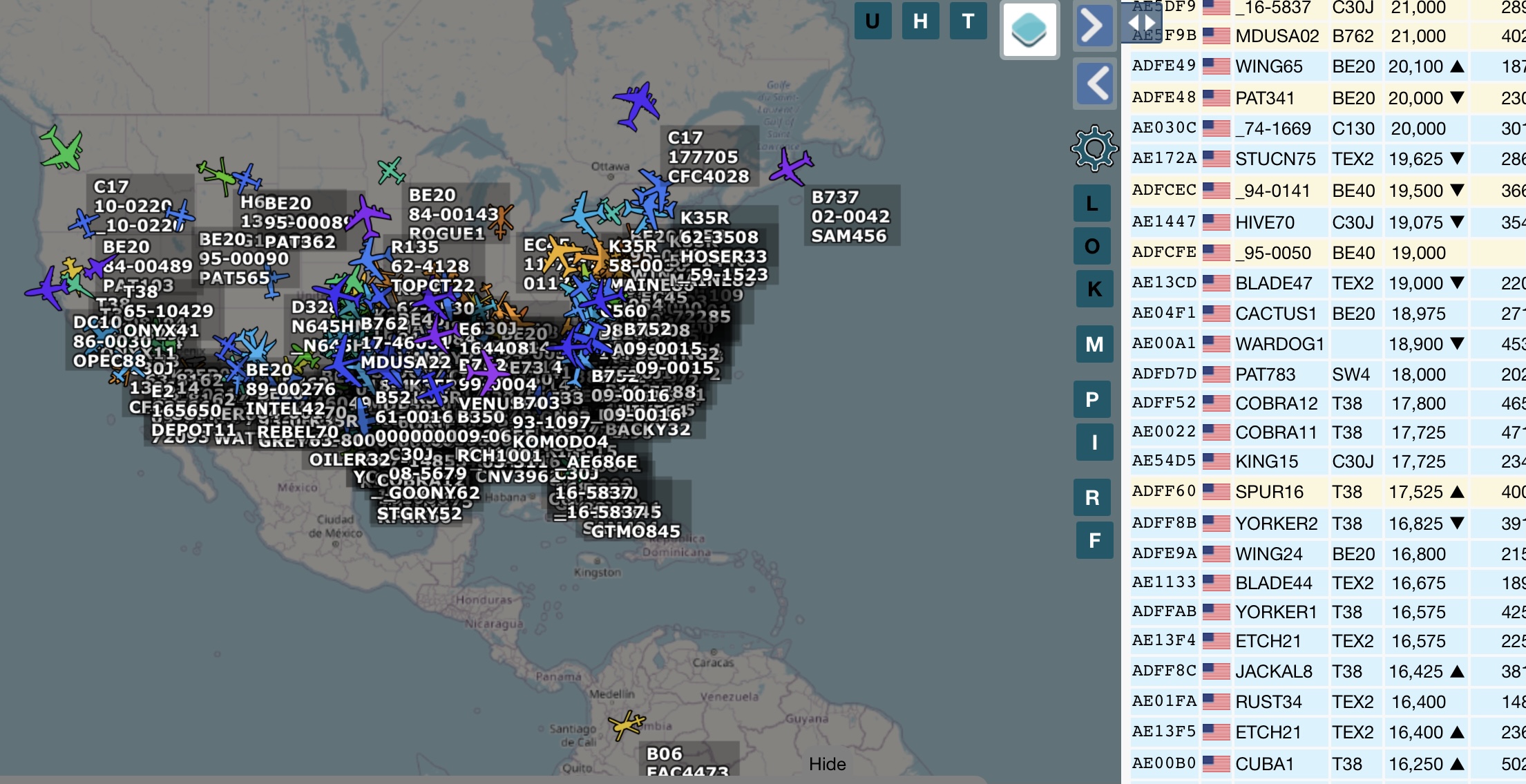
Task: Select the STUCN75 table row
Action: click(1328, 159)
